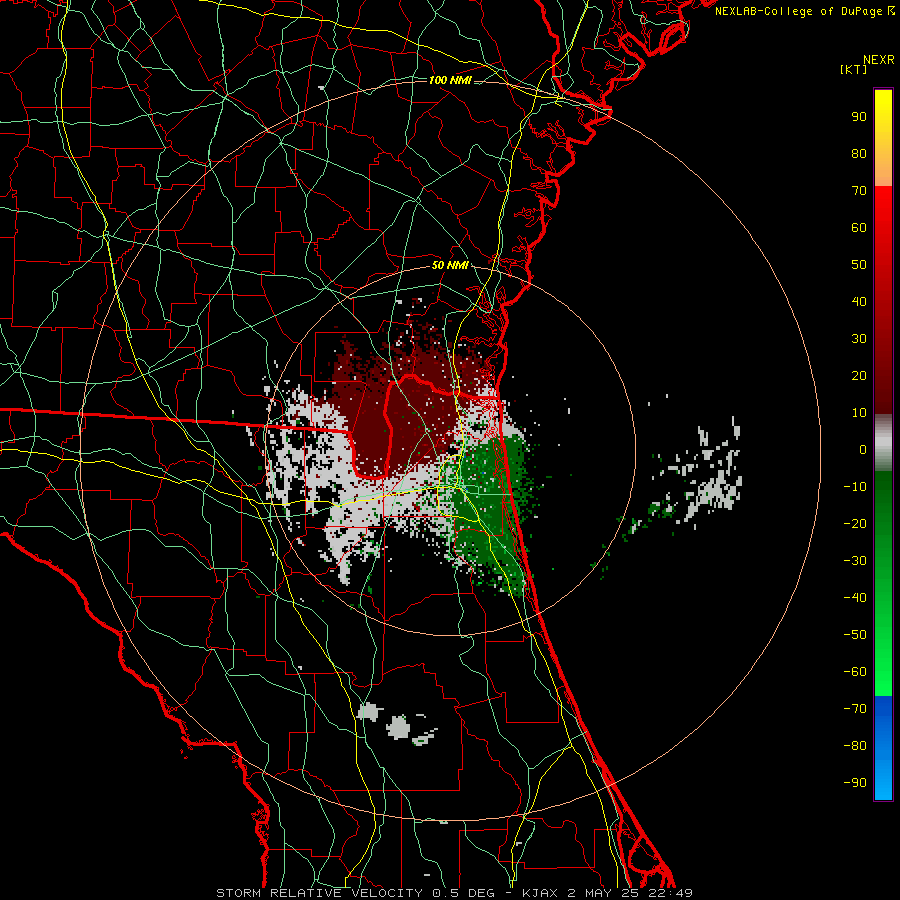Viewport: 900px width, 900px height.
Task: Click the -70 value on velocity scale
Action: pos(855,709)
